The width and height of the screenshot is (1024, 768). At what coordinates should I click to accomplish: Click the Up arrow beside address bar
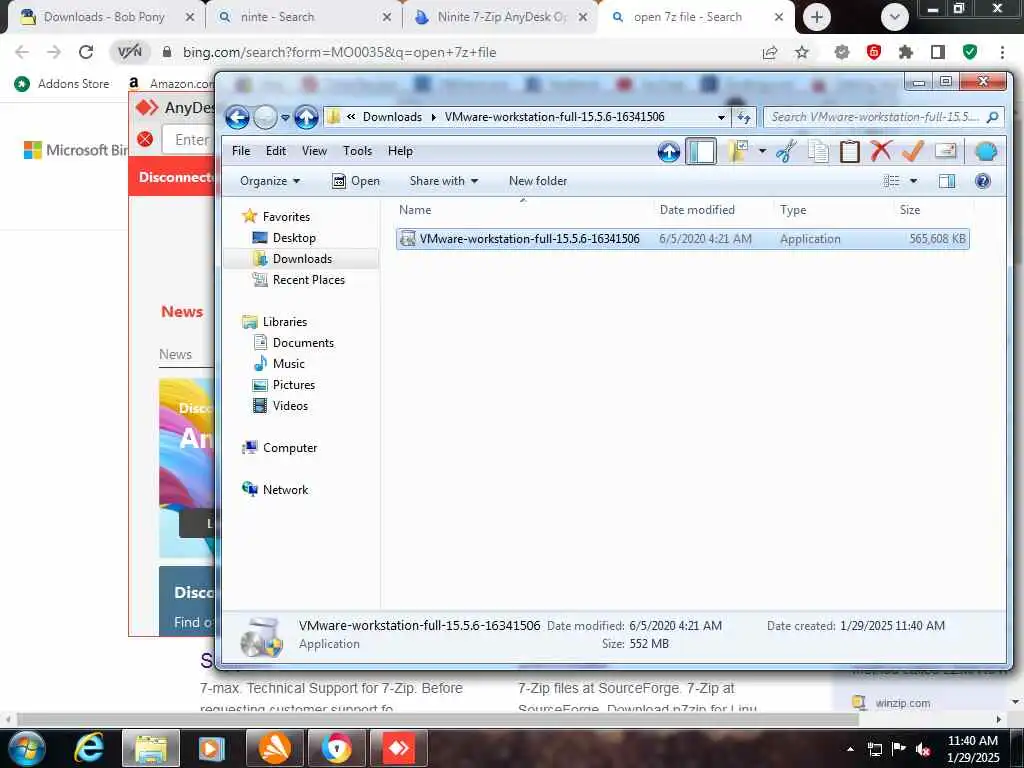[306, 118]
